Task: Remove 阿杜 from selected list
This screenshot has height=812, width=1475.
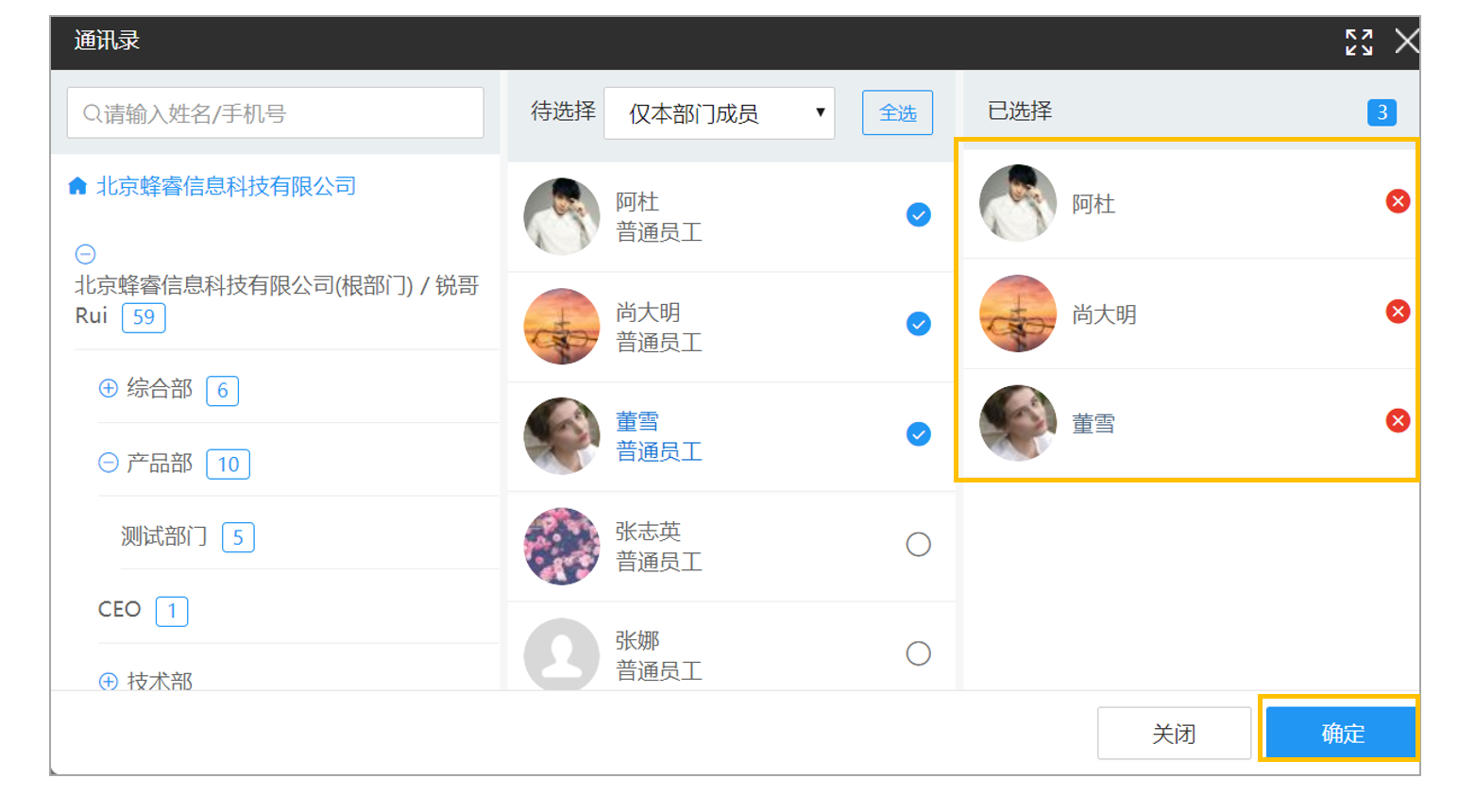Action: coord(1398,201)
